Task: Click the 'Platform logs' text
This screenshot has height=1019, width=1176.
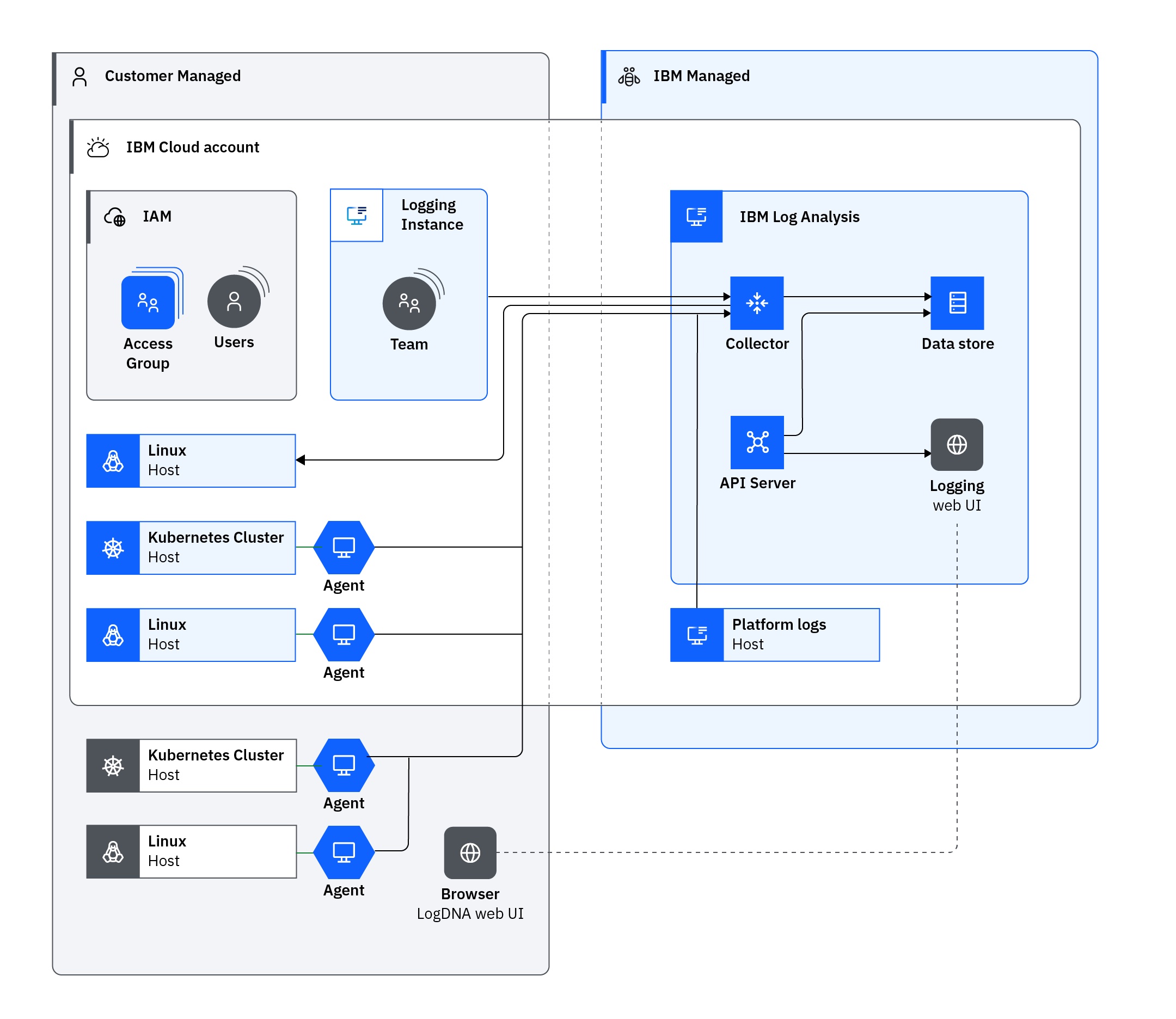Action: [779, 625]
